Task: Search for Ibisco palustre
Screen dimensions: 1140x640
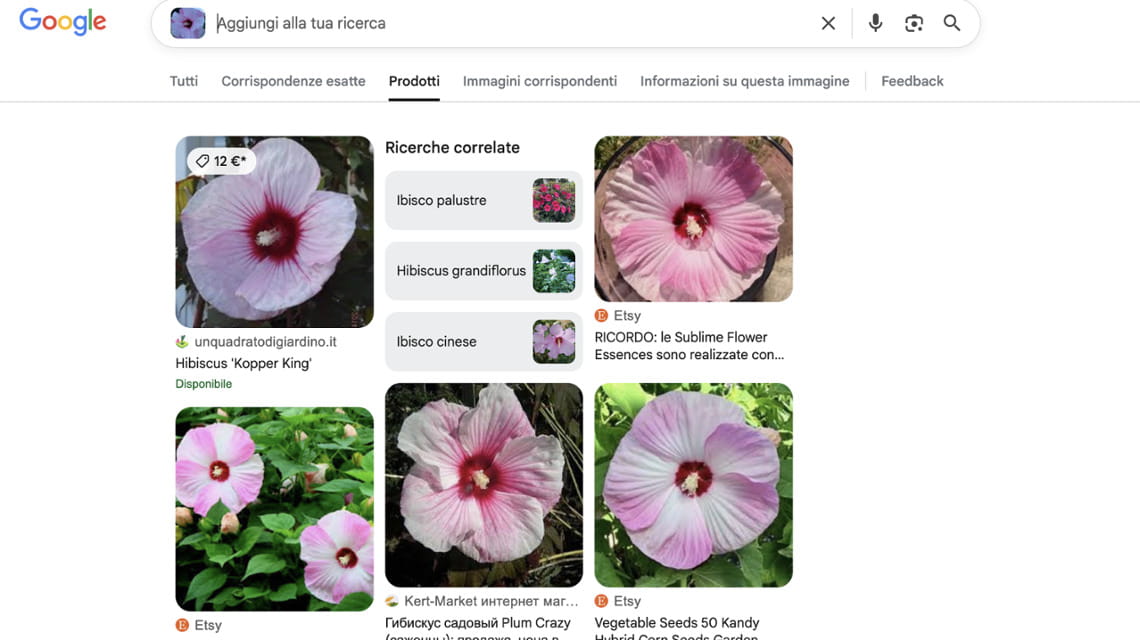Action: pyautogui.click(x=483, y=200)
